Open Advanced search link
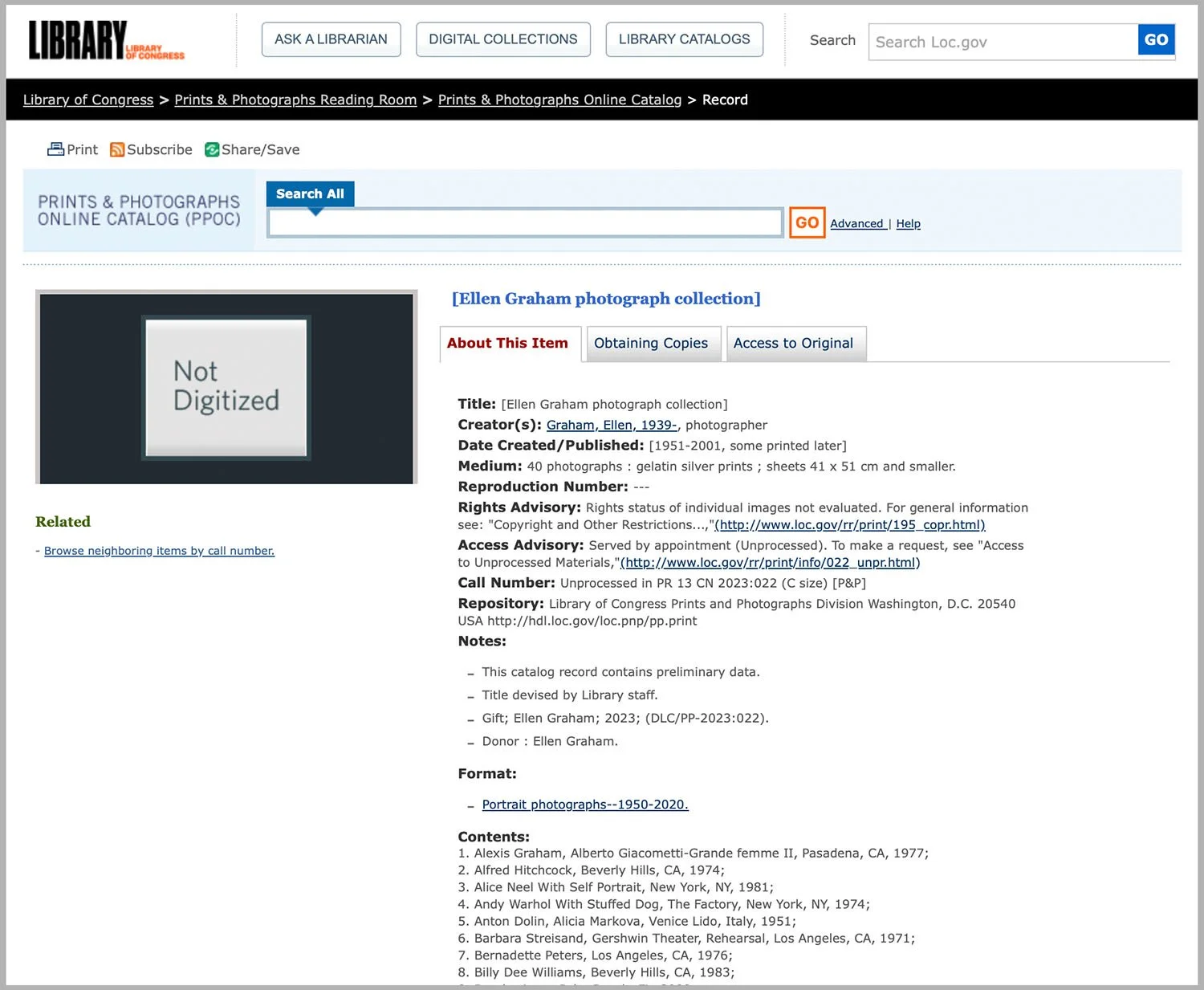The image size is (1204, 990). tap(857, 224)
